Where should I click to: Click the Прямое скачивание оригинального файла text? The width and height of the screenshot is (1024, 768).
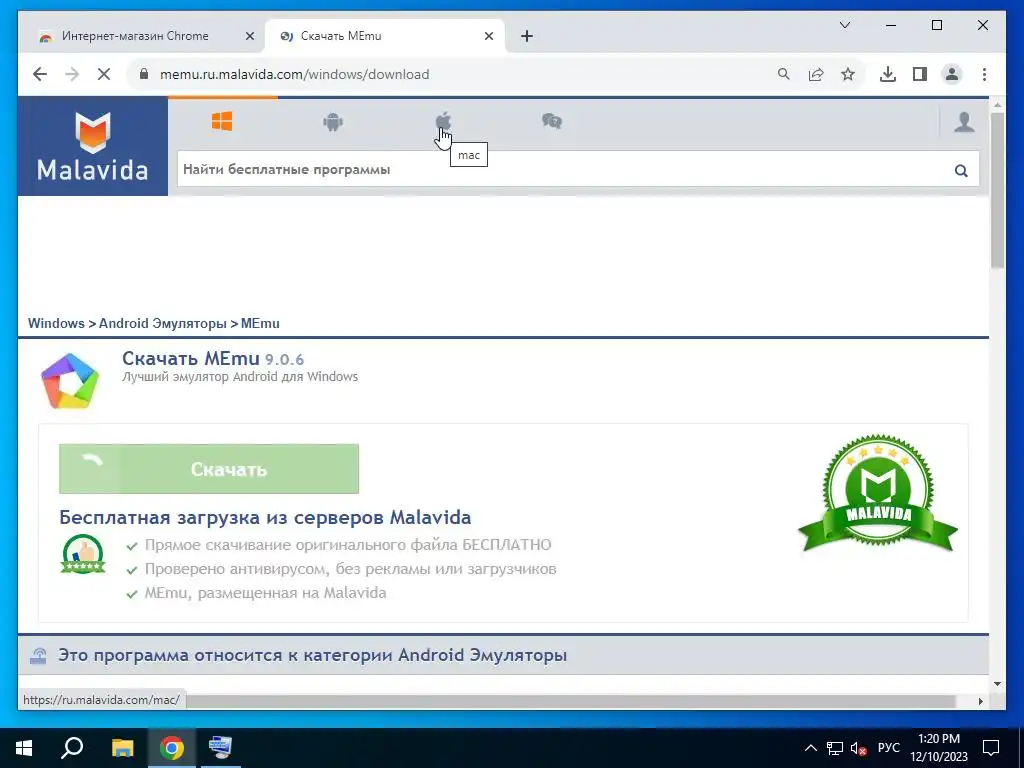pyautogui.click(x=348, y=545)
